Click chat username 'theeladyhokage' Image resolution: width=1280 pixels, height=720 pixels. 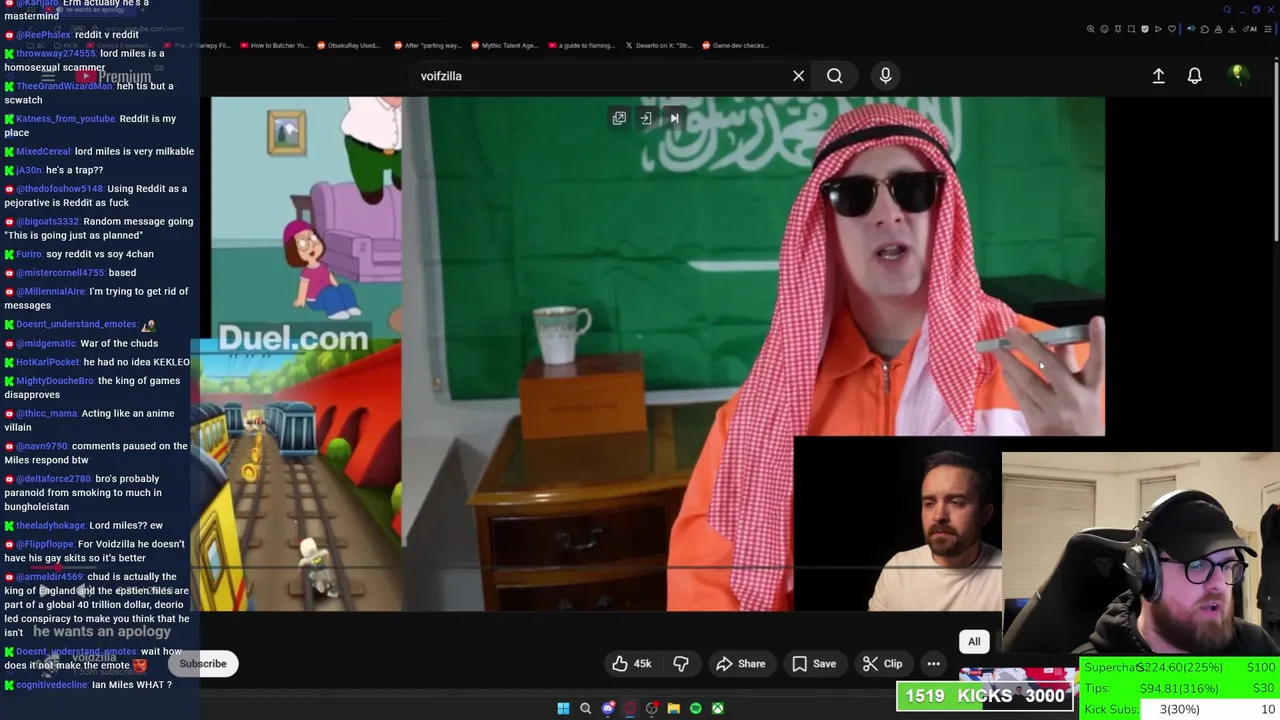50,526
